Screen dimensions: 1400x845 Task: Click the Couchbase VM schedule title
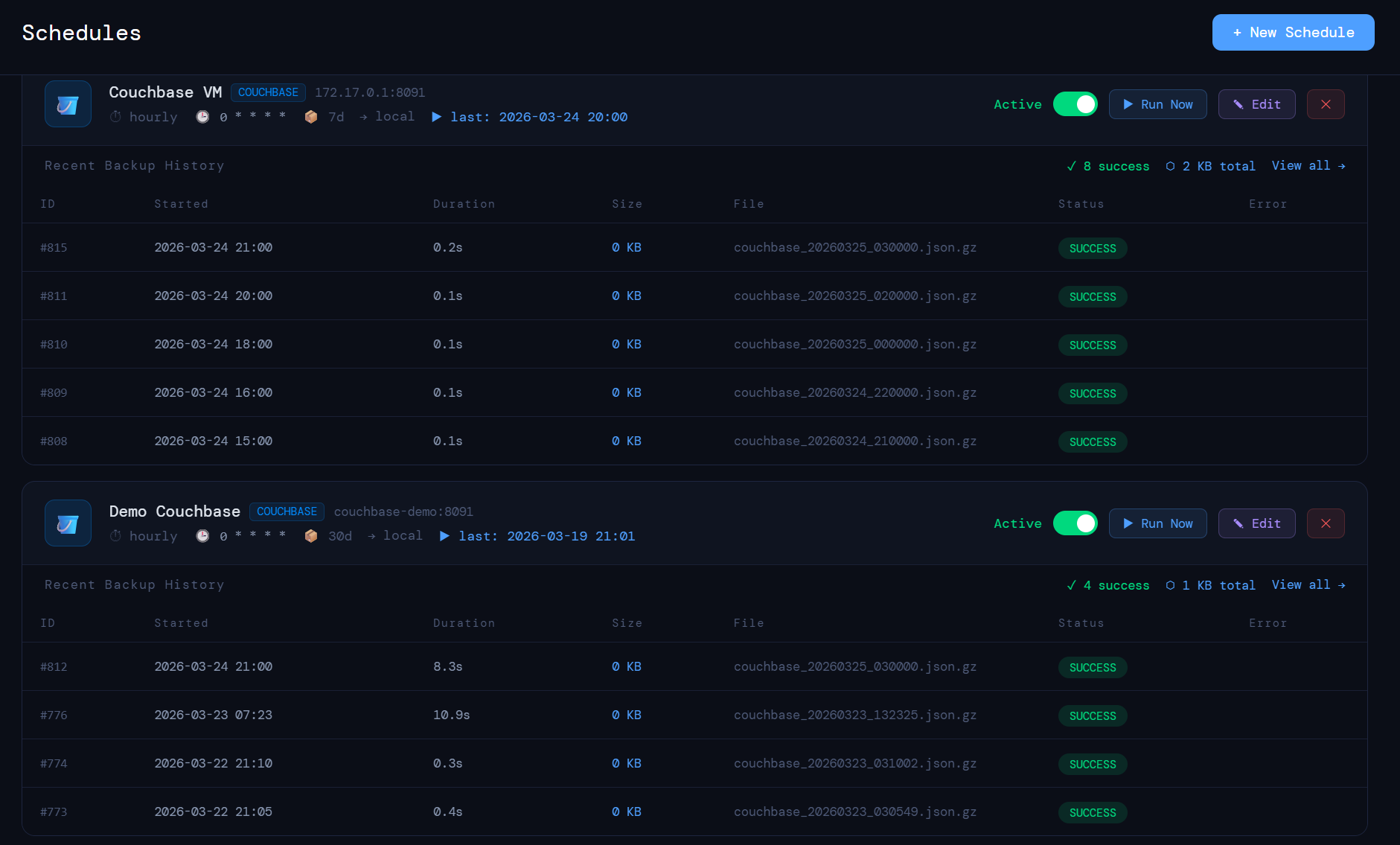[165, 92]
